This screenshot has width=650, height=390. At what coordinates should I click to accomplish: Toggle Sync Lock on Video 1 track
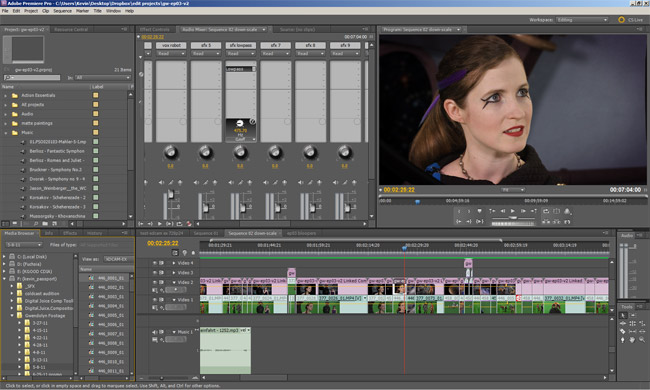click(161, 299)
